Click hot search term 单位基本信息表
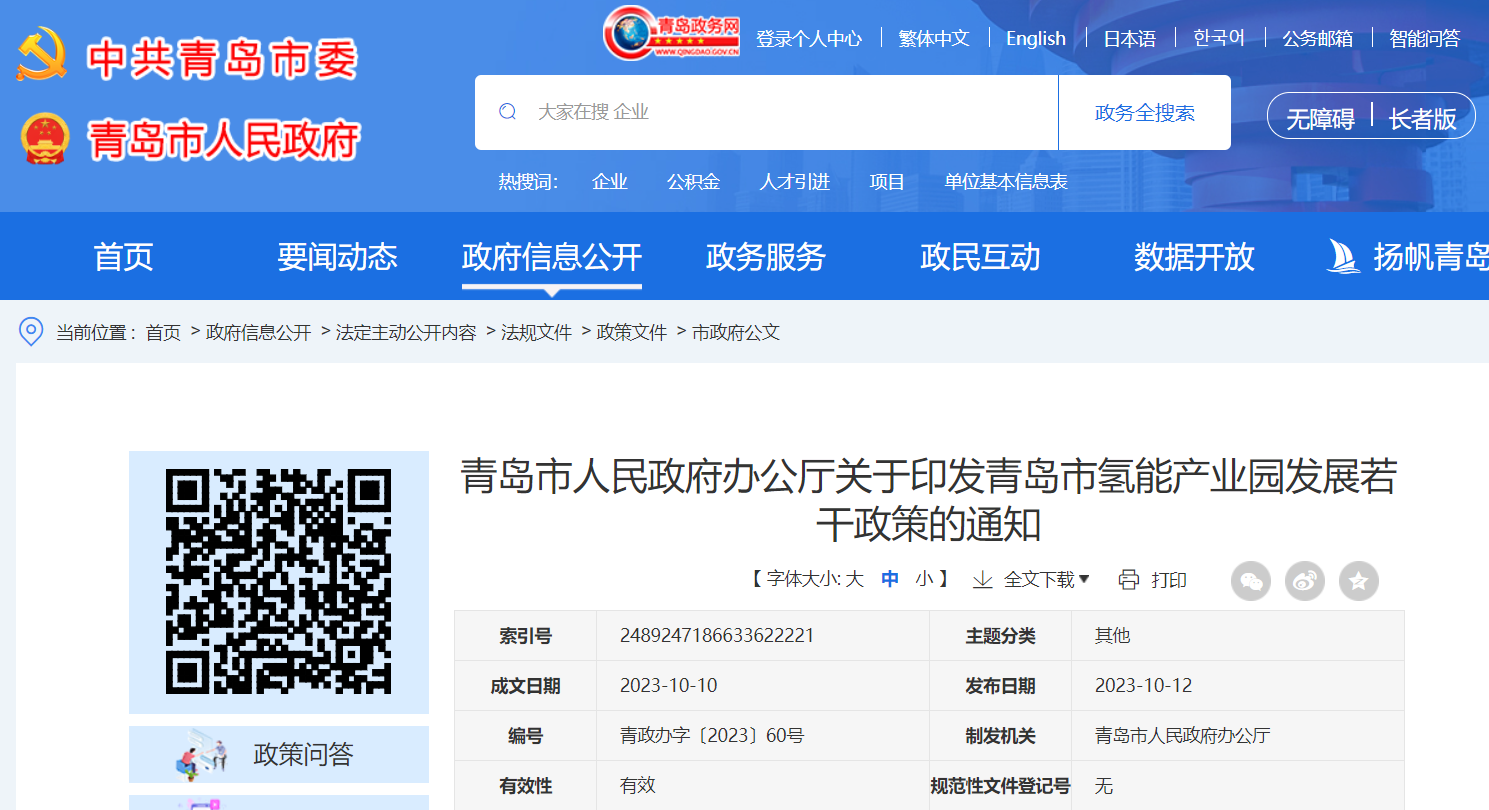This screenshot has width=1489, height=810. (x=1006, y=182)
